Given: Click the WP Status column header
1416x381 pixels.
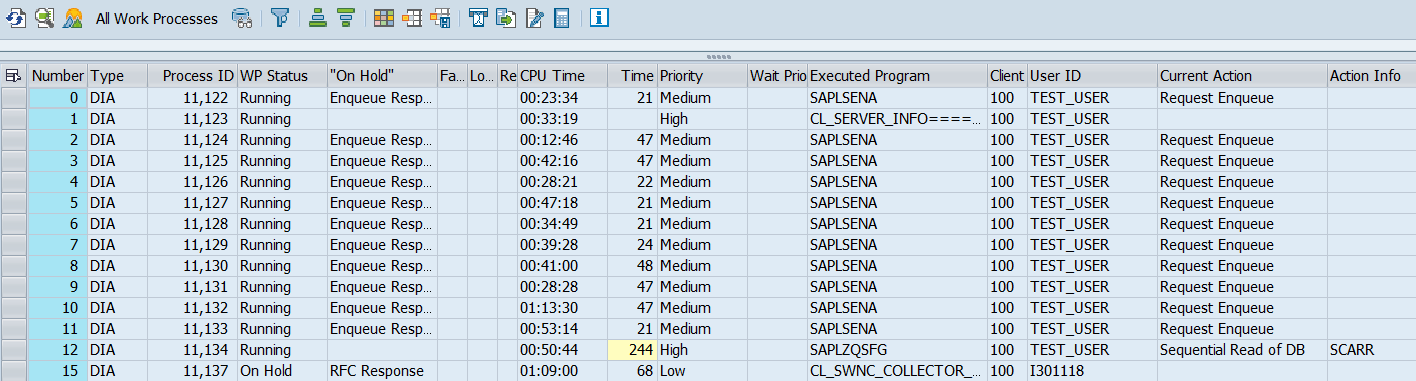Looking at the screenshot, I should [x=282, y=76].
